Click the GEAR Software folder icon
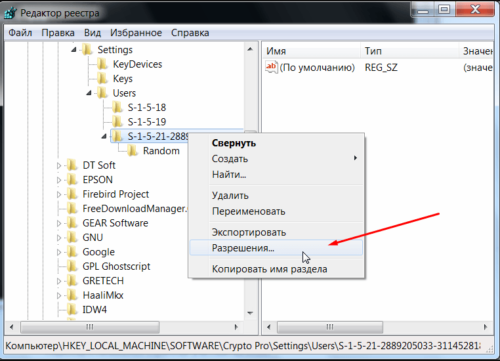This screenshot has height=361, width=500. (72, 223)
